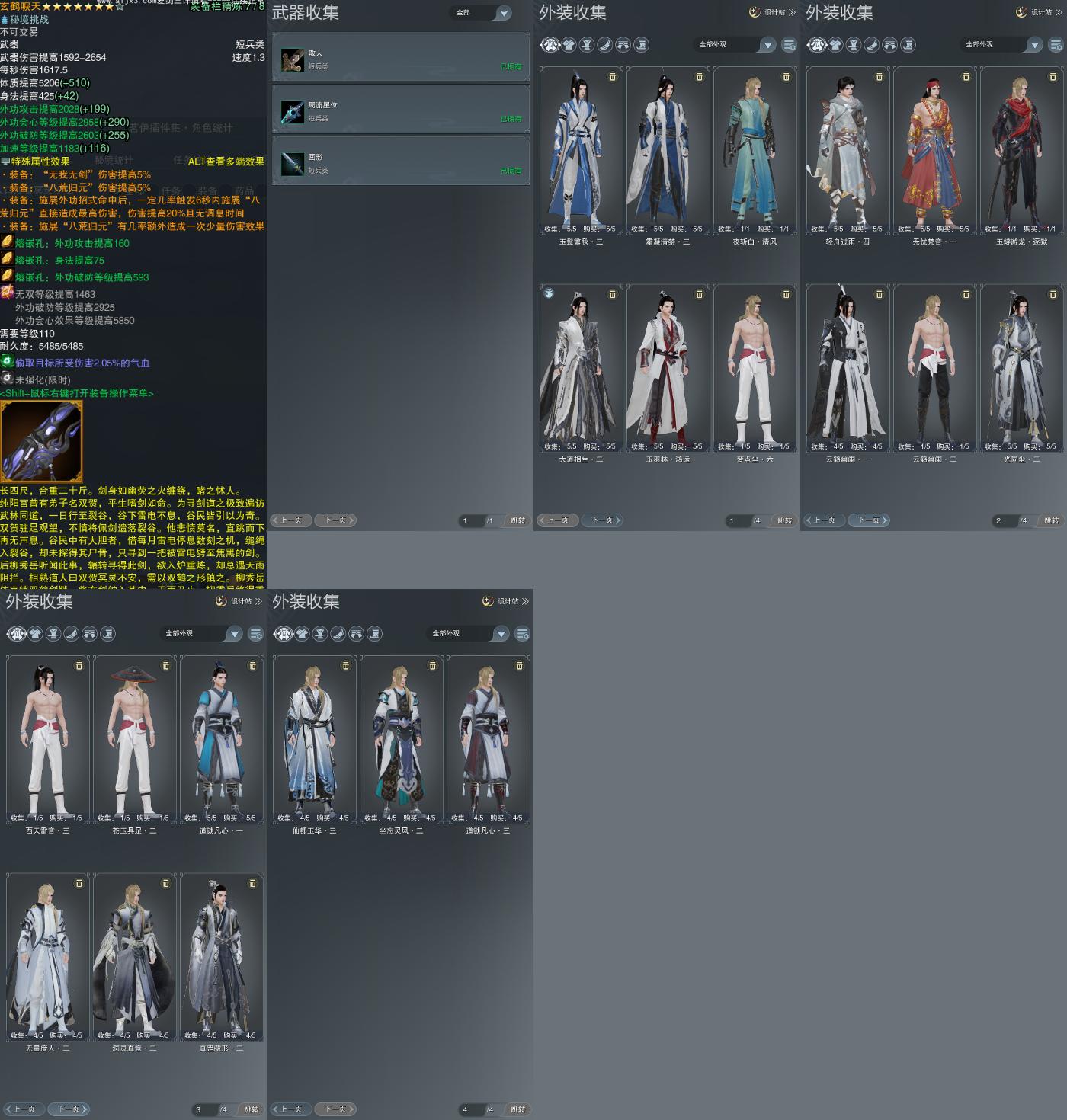The width and height of the screenshot is (1067, 1120).
Task: Click the trash icon on the 无忧梵音·一 card
Action: tap(966, 77)
